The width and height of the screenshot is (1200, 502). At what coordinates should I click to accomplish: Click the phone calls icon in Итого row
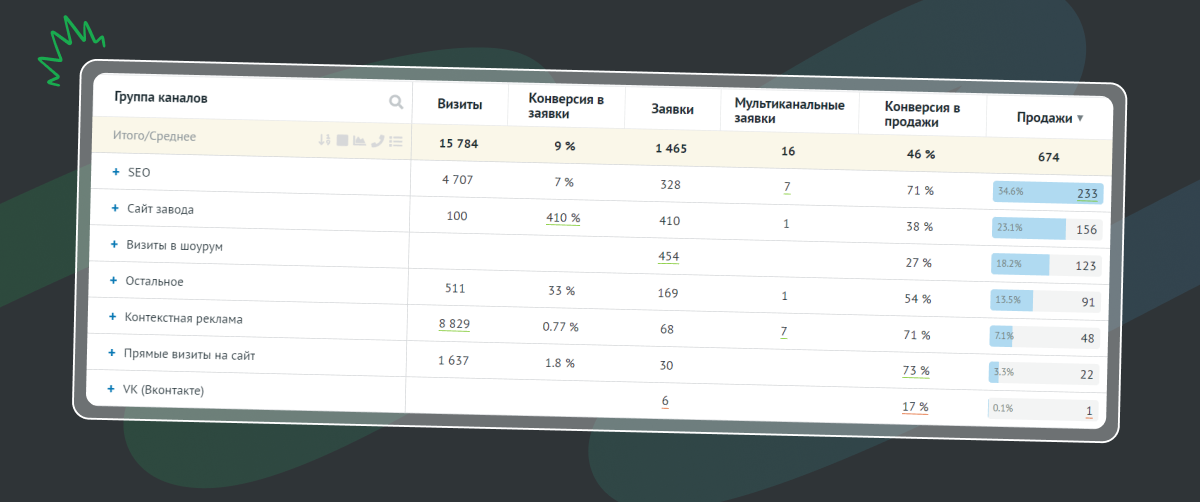pyautogui.click(x=377, y=141)
